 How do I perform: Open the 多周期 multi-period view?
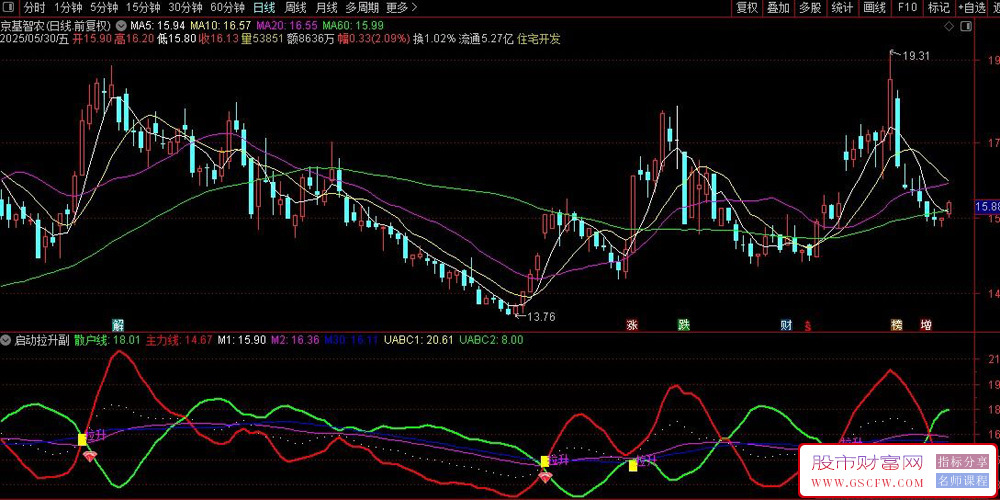(x=362, y=8)
